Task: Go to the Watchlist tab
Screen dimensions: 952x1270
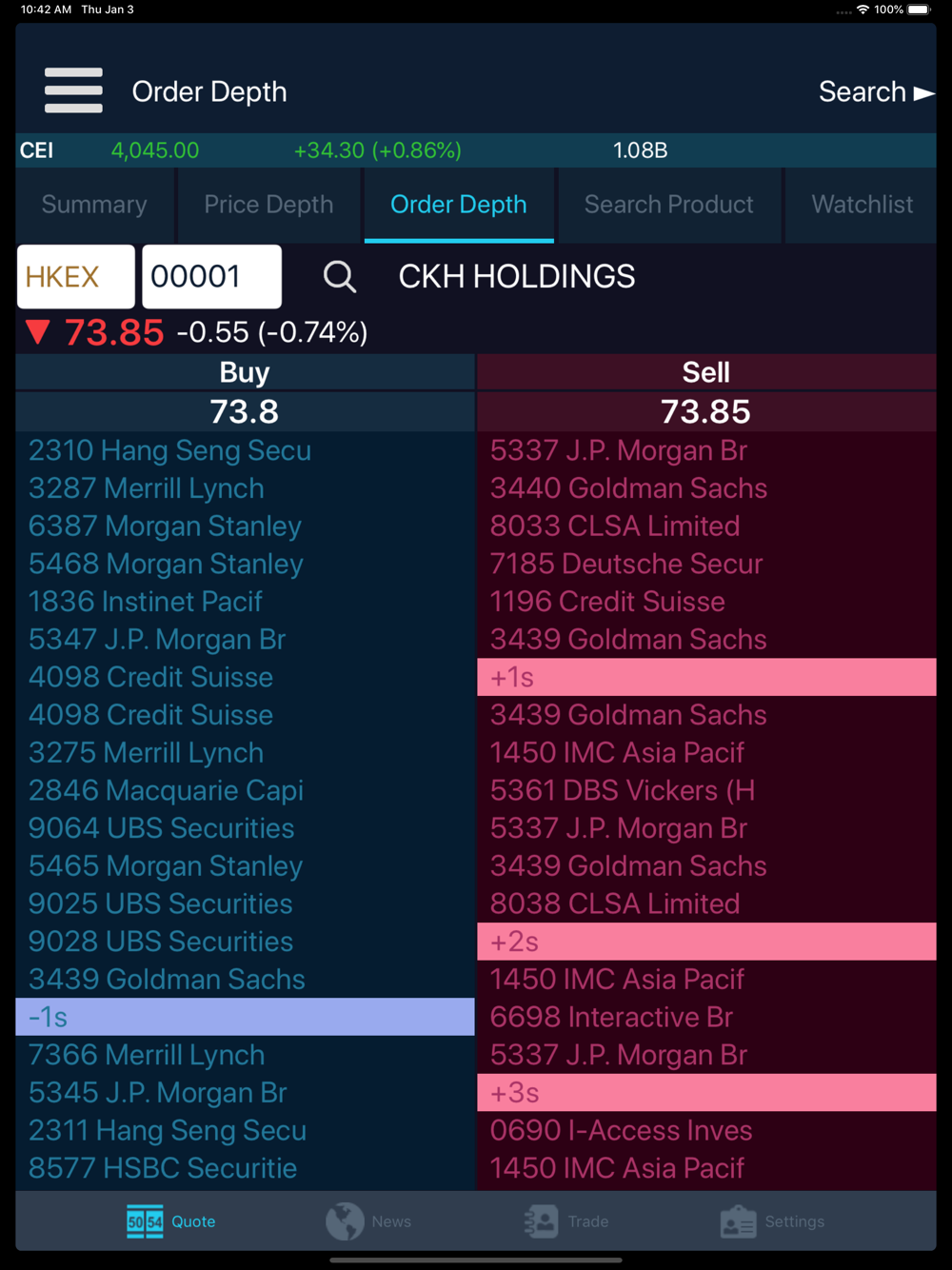Action: (862, 205)
